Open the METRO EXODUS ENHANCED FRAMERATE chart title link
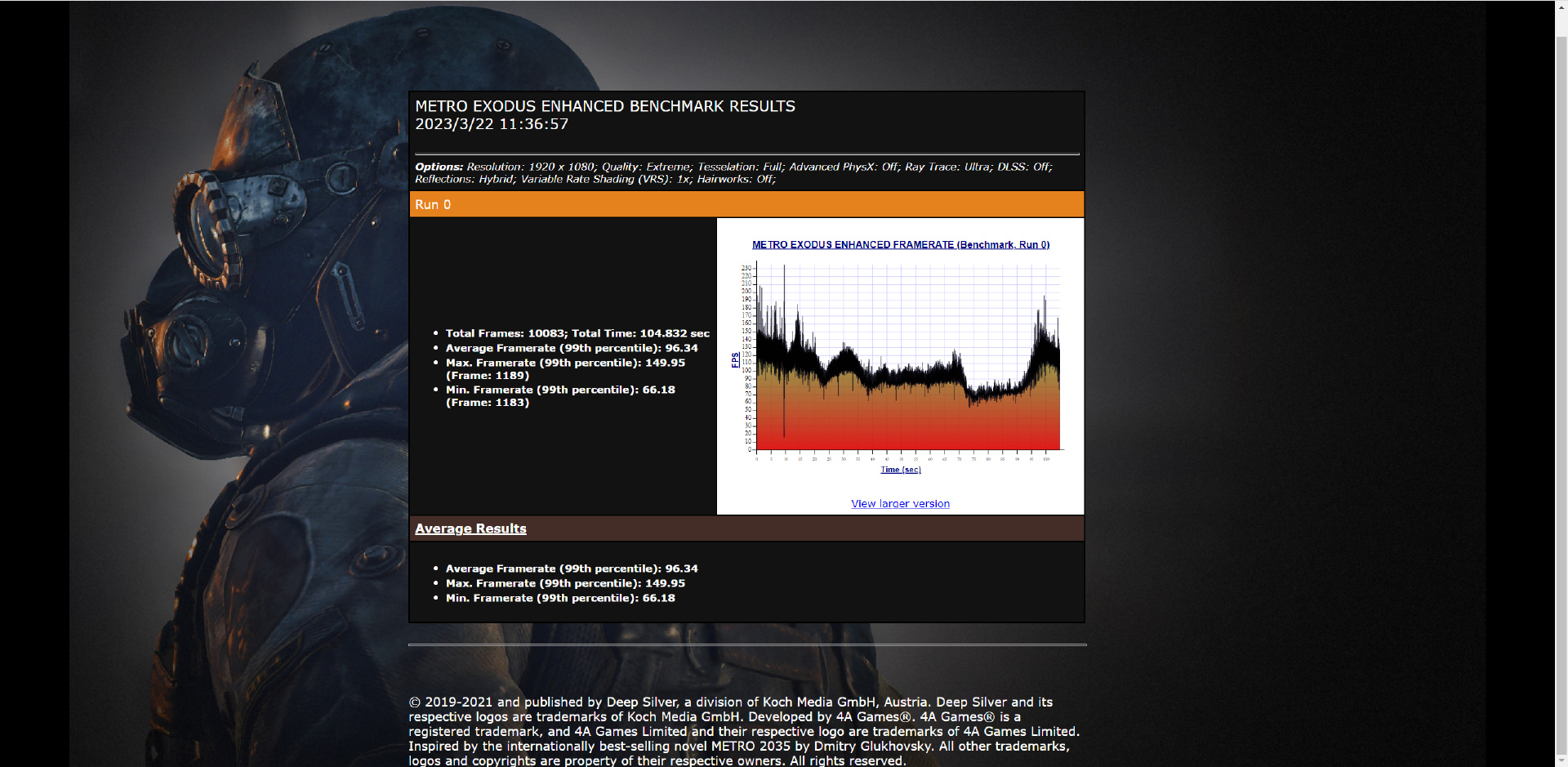Screen dimensions: 1568x767 click(x=901, y=245)
